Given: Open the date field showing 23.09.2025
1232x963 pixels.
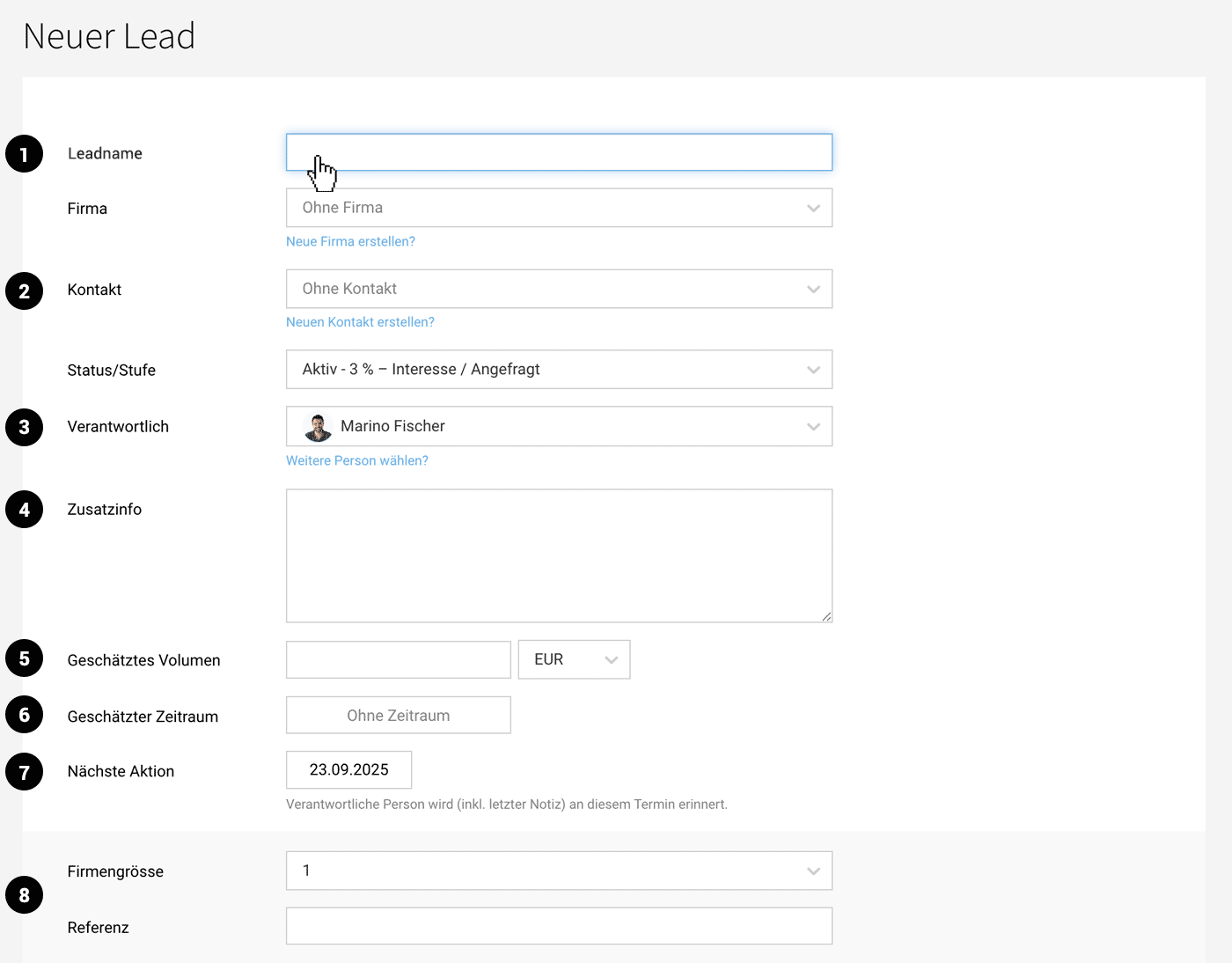Looking at the screenshot, I should 348,769.
